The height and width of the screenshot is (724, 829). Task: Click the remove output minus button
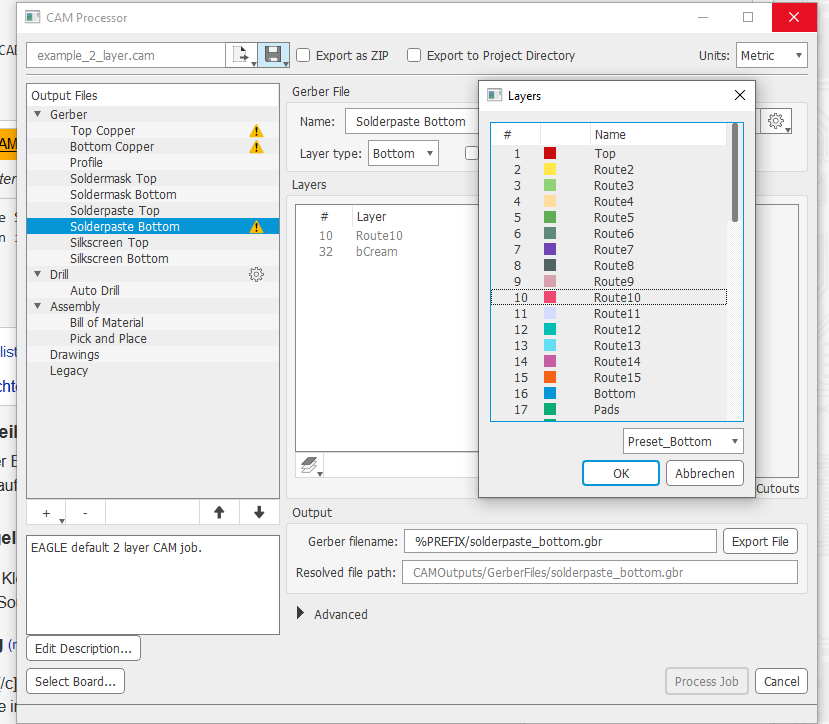pyautogui.click(x=85, y=512)
